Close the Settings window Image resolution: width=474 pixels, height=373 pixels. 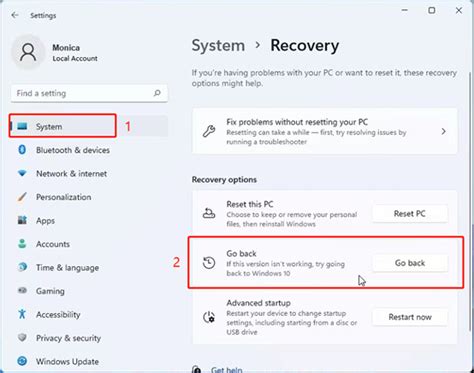459,10
